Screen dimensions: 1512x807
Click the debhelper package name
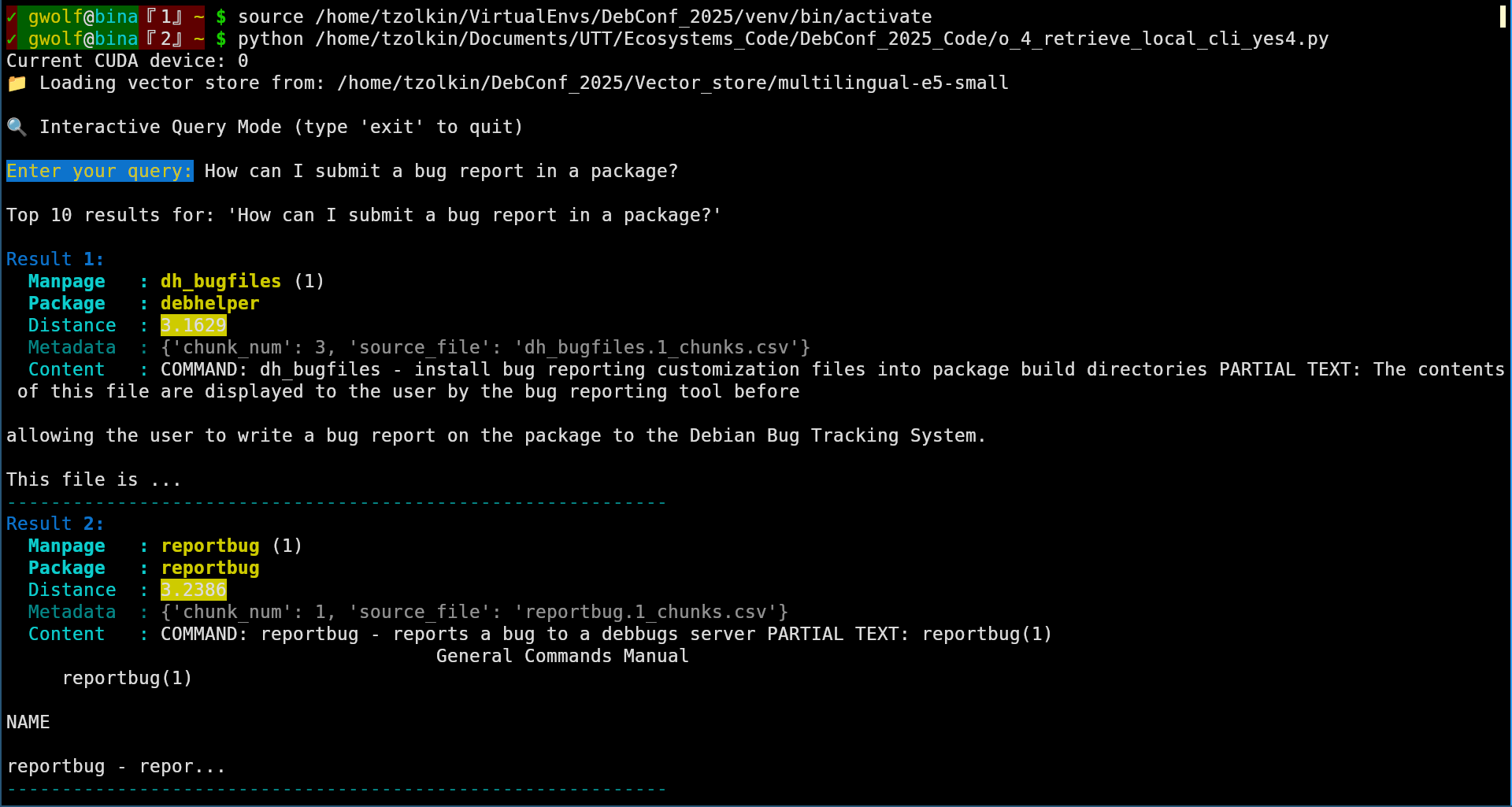[x=210, y=303]
